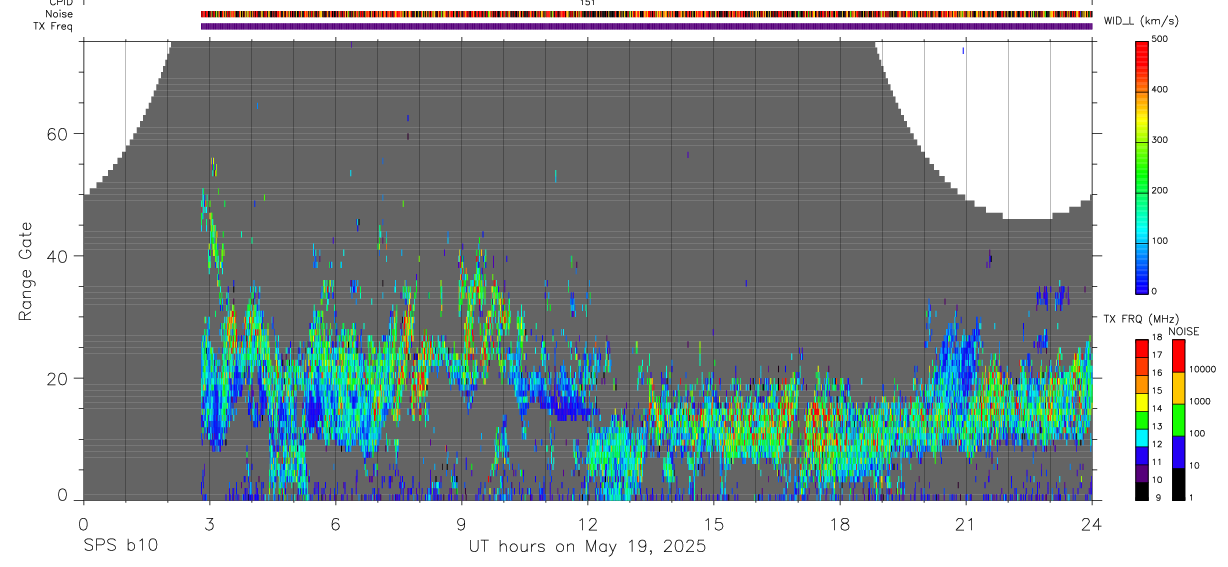
Task: Click the 'Noise' row label at top left
Action: click(59, 15)
